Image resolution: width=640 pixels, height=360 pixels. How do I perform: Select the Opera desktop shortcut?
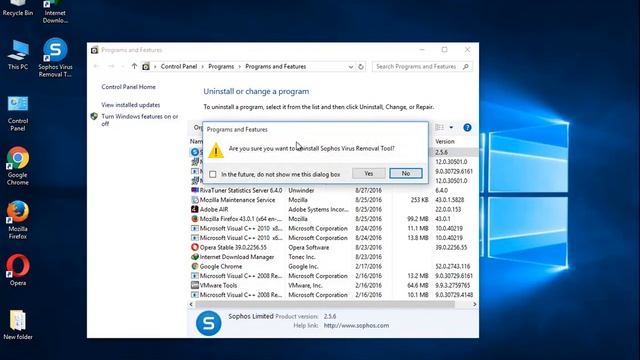pyautogui.click(x=18, y=270)
